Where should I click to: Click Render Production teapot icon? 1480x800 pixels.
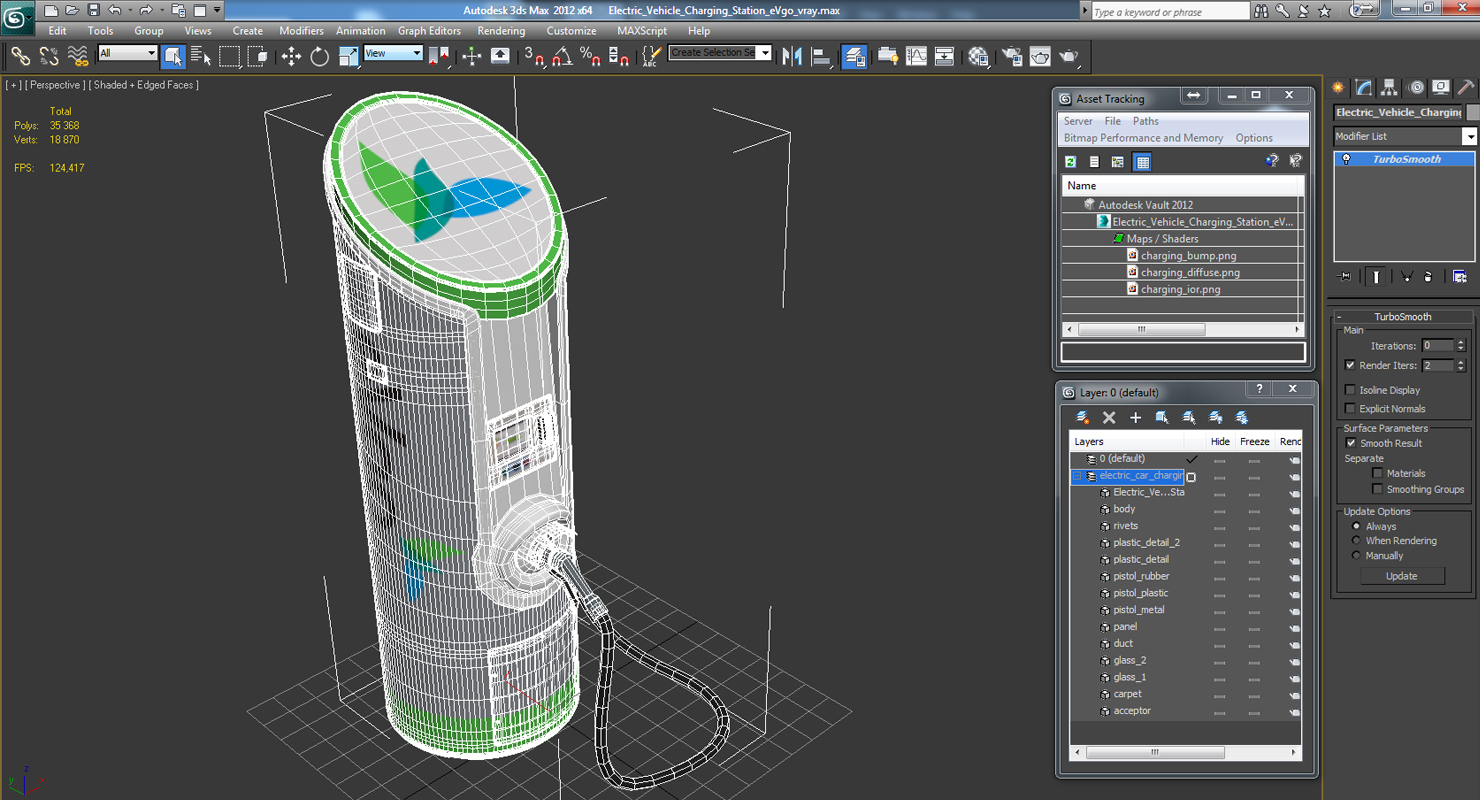click(1069, 56)
